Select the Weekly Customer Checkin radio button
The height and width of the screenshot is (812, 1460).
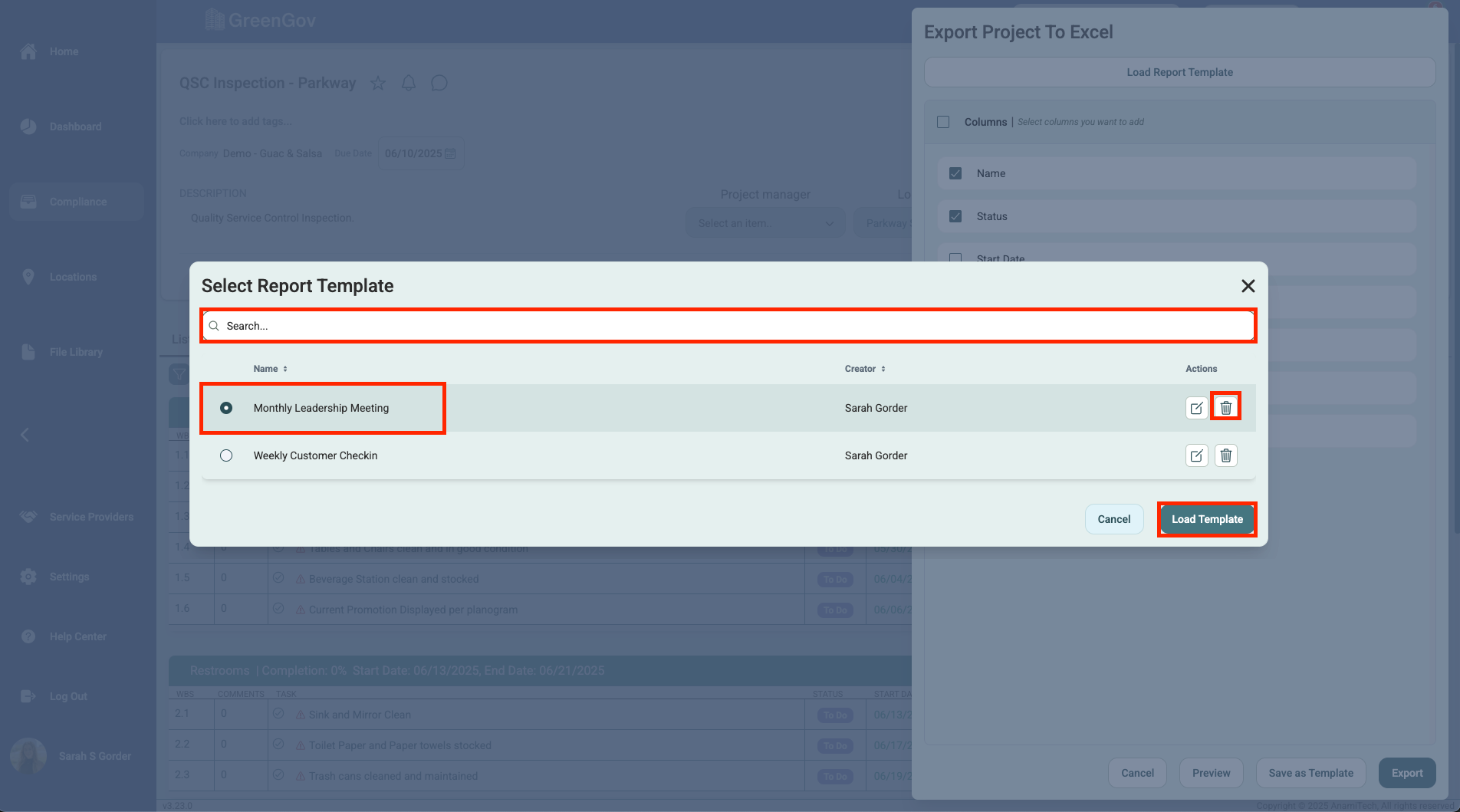pyautogui.click(x=226, y=455)
